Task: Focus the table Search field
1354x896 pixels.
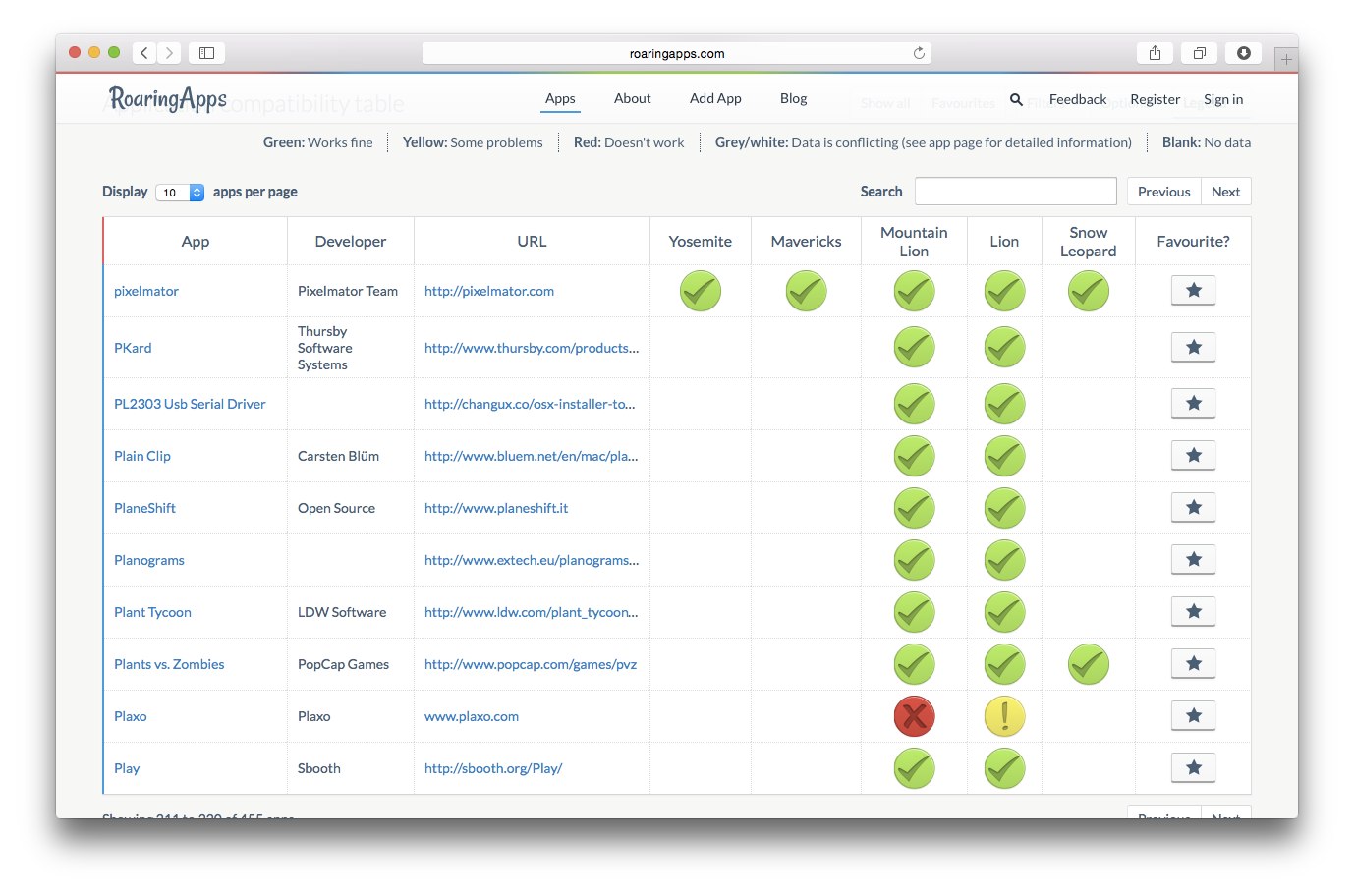Action: (x=1016, y=192)
